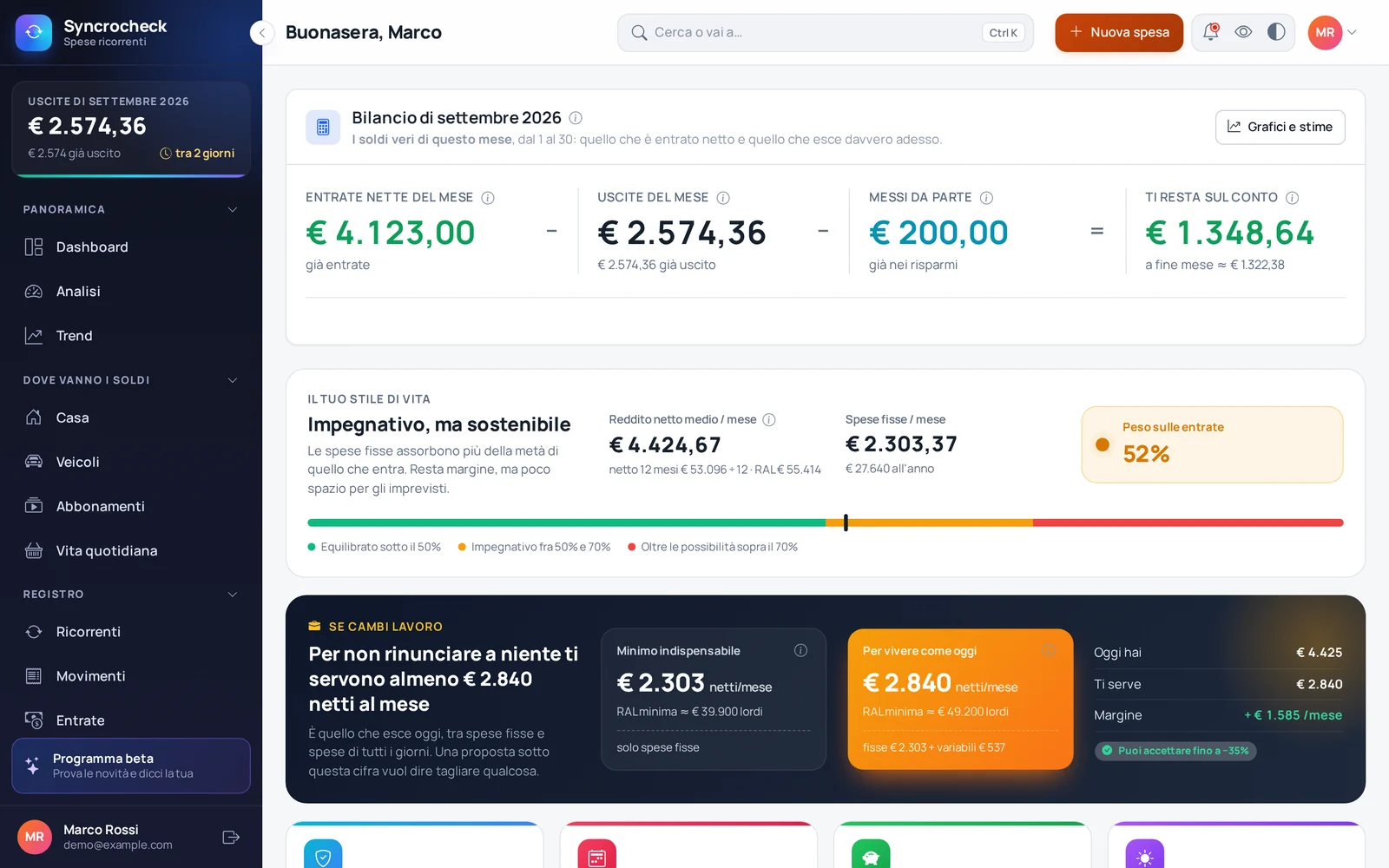This screenshot has height=868, width=1389.
Task: Click the Peso sulle entrate 52% card
Action: point(1212,444)
